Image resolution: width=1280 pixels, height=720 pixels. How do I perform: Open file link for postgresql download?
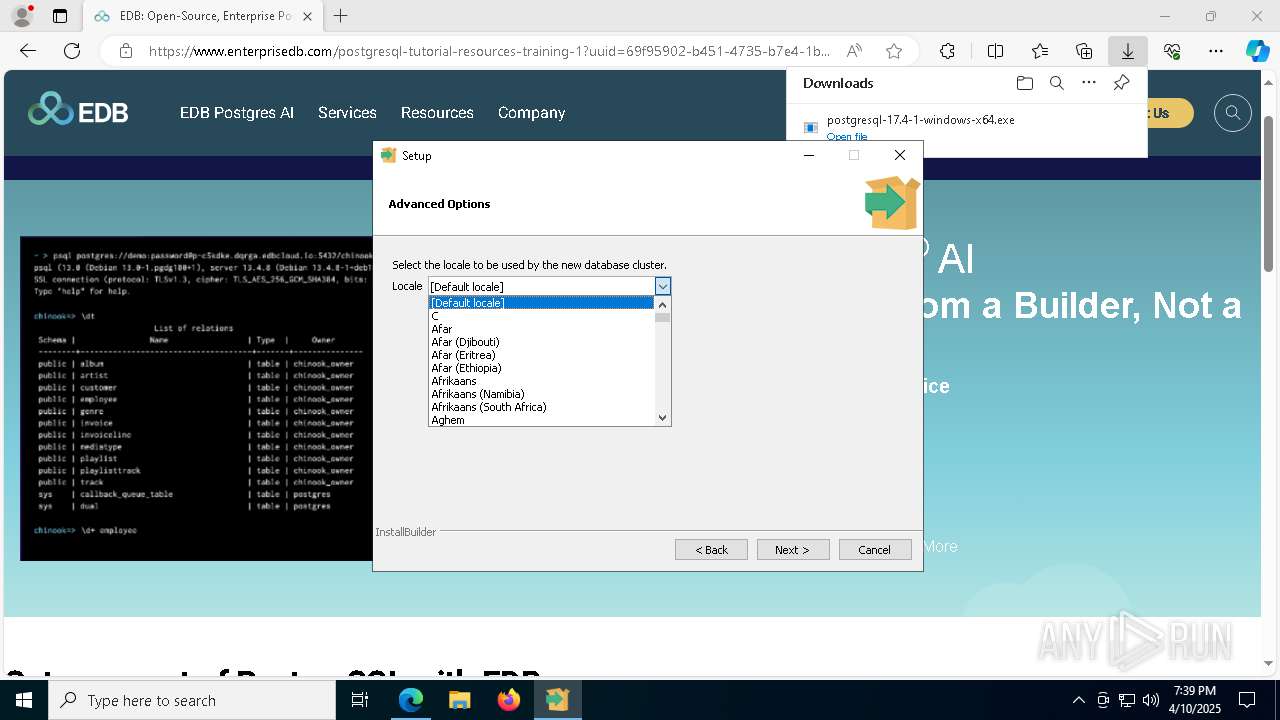[x=847, y=137]
